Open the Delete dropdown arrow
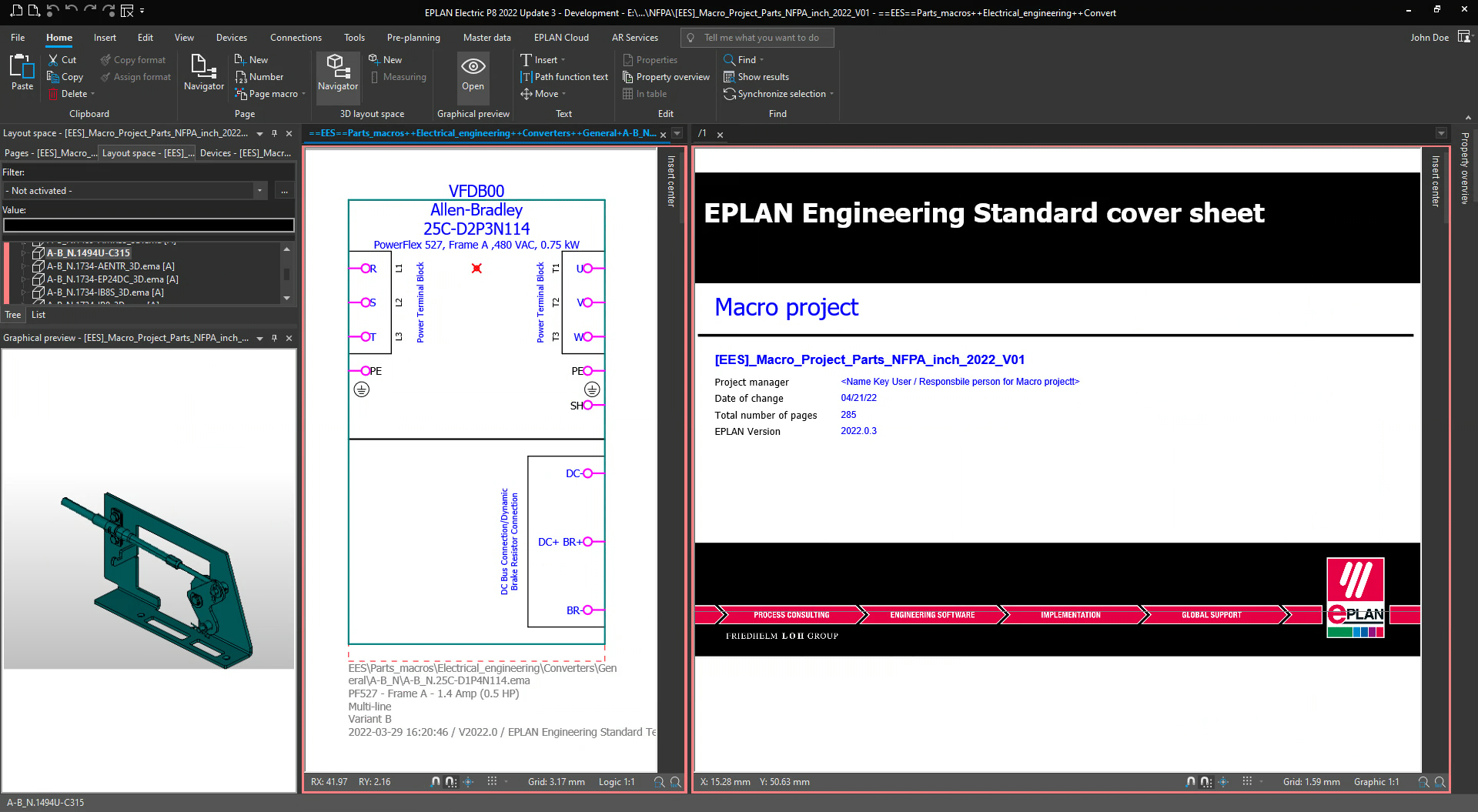1478x812 pixels. tap(93, 94)
